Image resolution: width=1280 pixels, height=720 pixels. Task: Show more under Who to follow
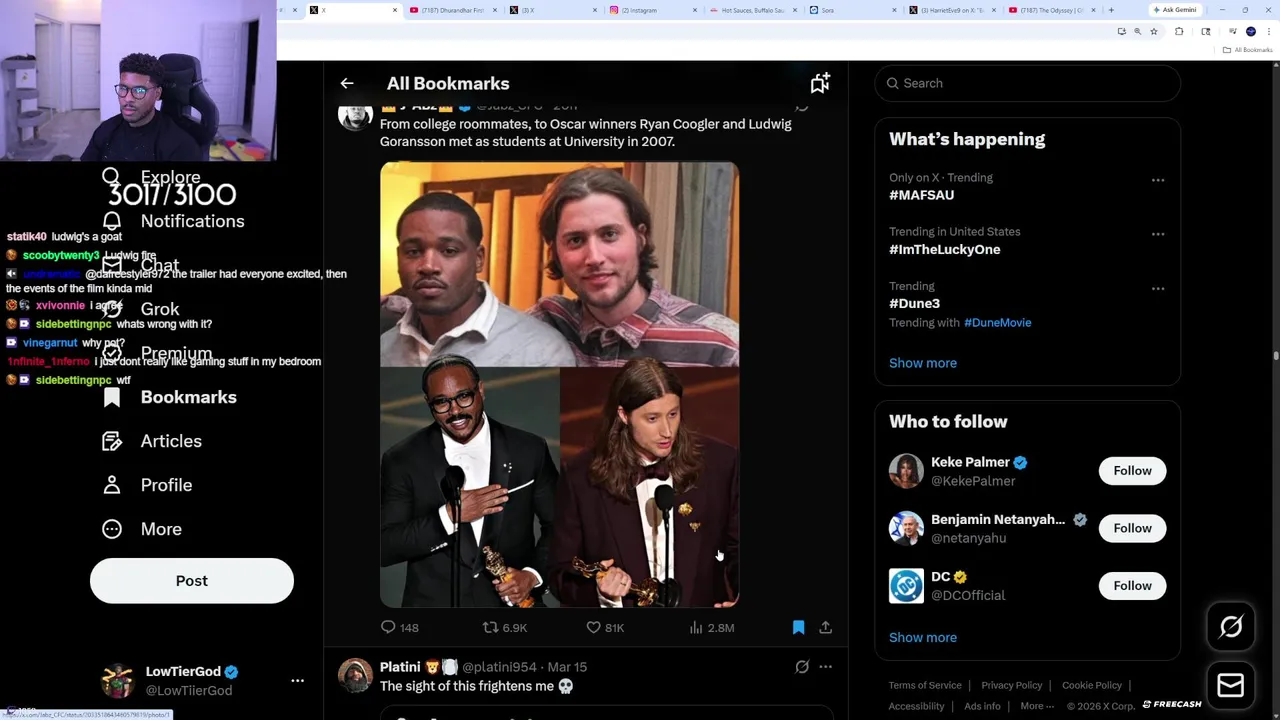pos(923,638)
